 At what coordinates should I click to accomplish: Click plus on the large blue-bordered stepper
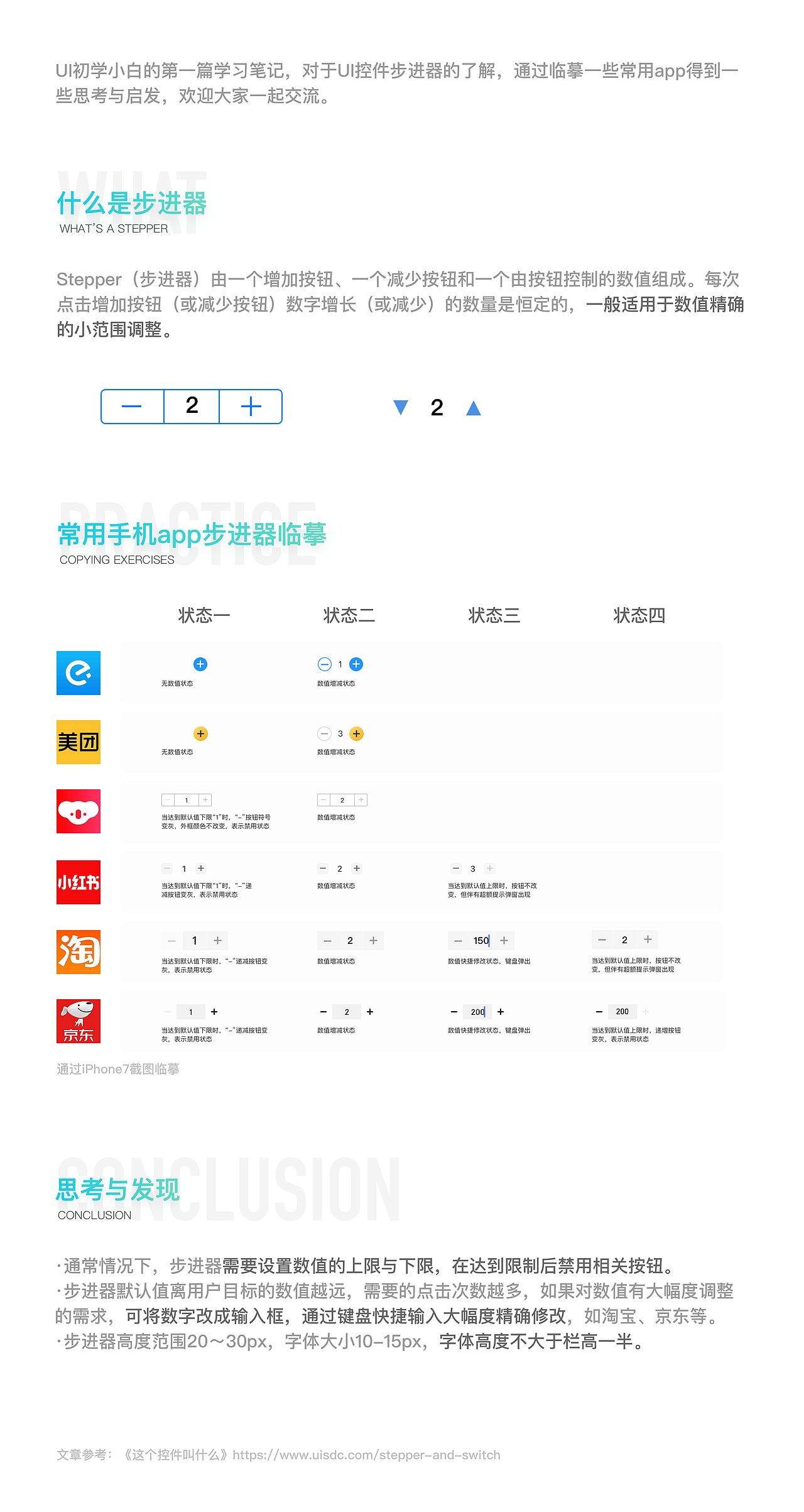coord(251,407)
